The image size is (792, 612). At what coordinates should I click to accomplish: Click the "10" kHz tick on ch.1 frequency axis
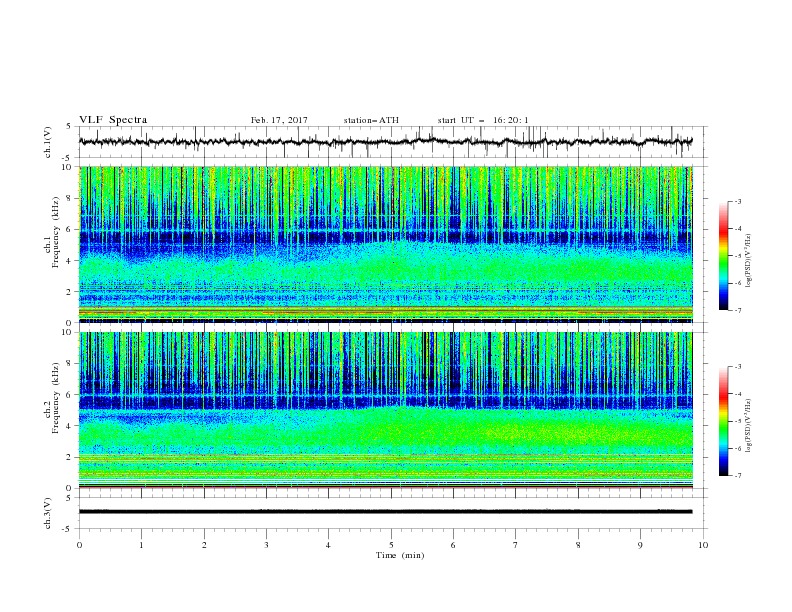click(67, 167)
